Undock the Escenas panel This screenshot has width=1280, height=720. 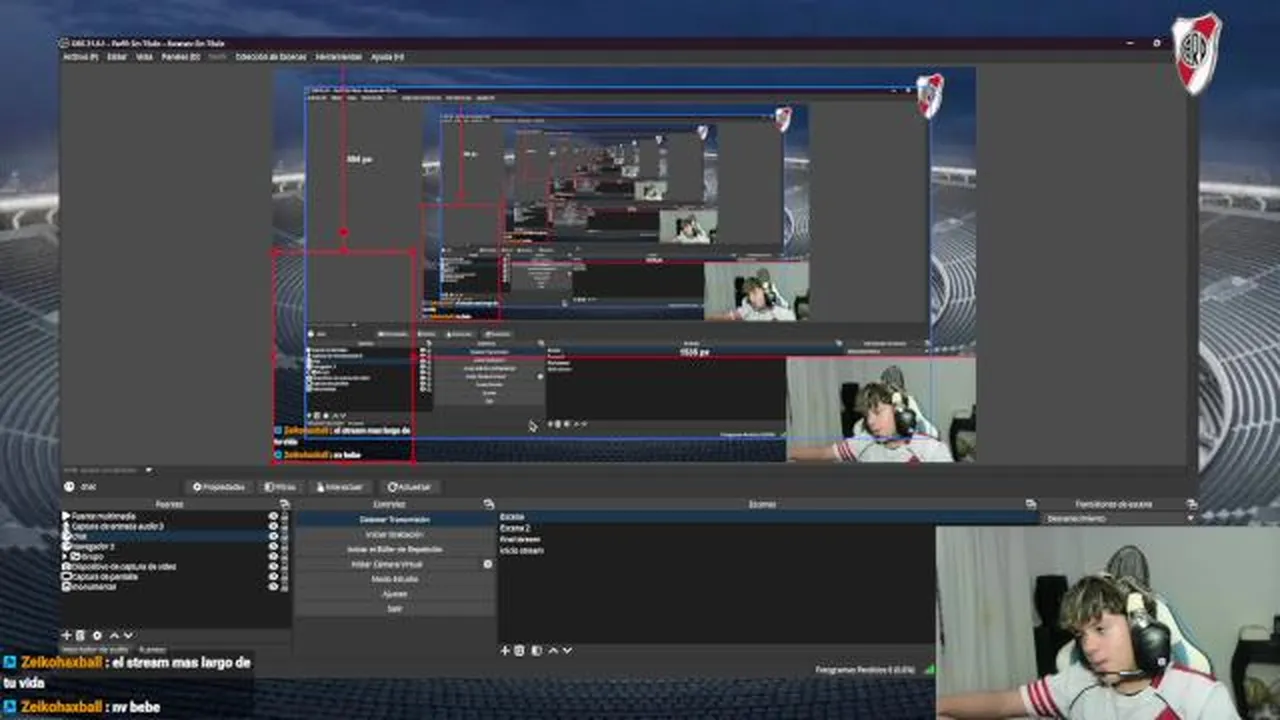(1031, 504)
